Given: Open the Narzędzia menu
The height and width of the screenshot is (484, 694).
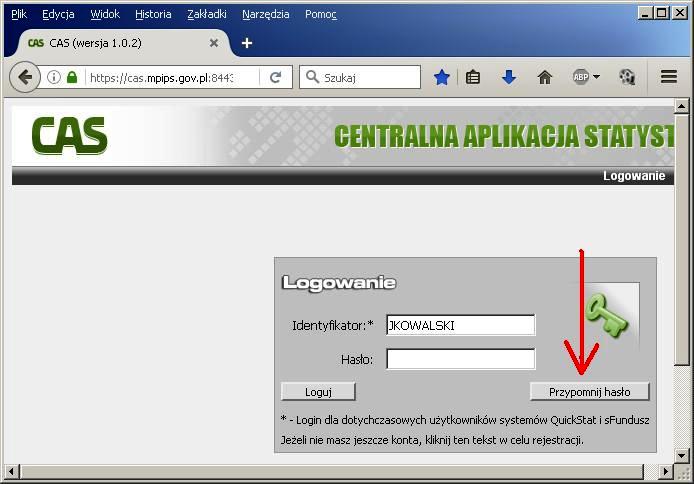Looking at the screenshot, I should click(x=266, y=15).
